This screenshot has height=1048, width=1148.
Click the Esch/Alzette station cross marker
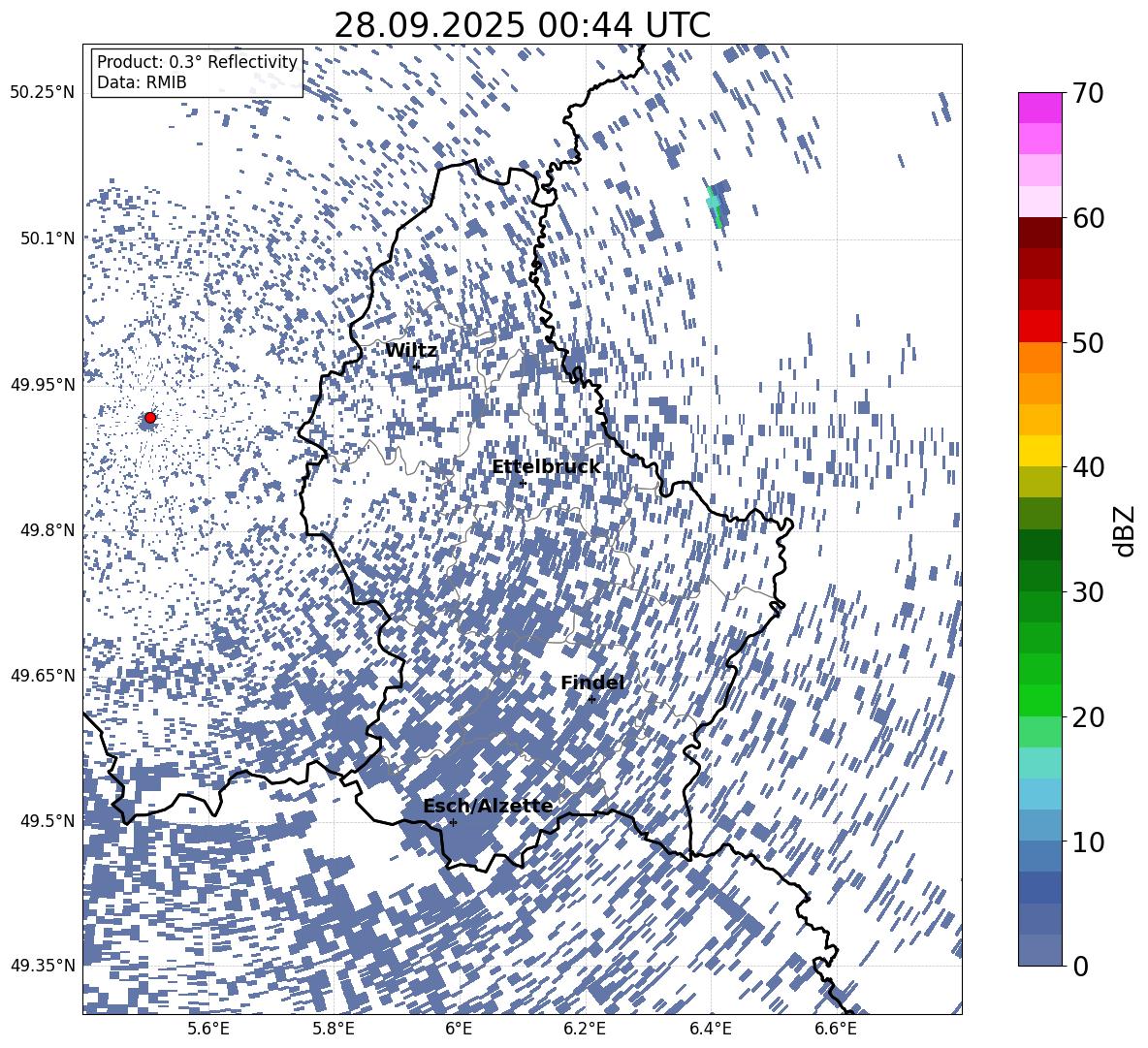click(x=453, y=822)
